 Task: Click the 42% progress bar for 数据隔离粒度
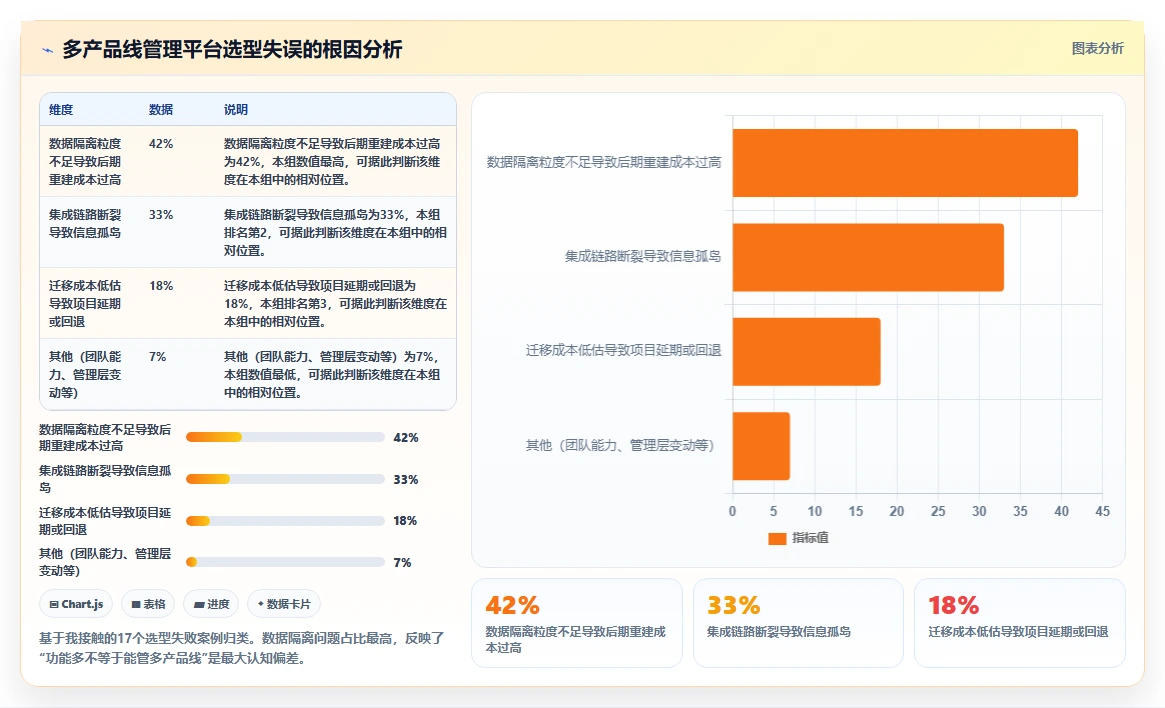pyautogui.click(x=285, y=438)
